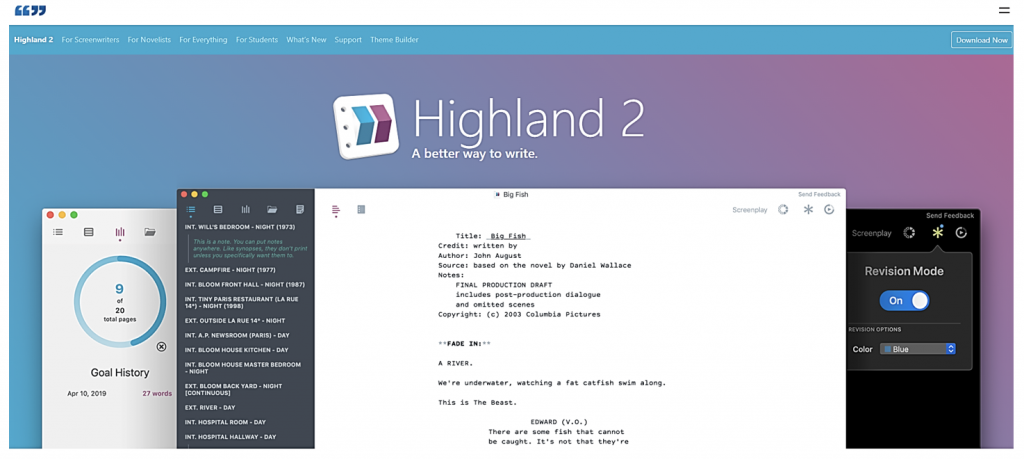Open the bar-chart statistics icon in the Goal History window
This screenshot has height=459, width=1024.
[x=120, y=232]
